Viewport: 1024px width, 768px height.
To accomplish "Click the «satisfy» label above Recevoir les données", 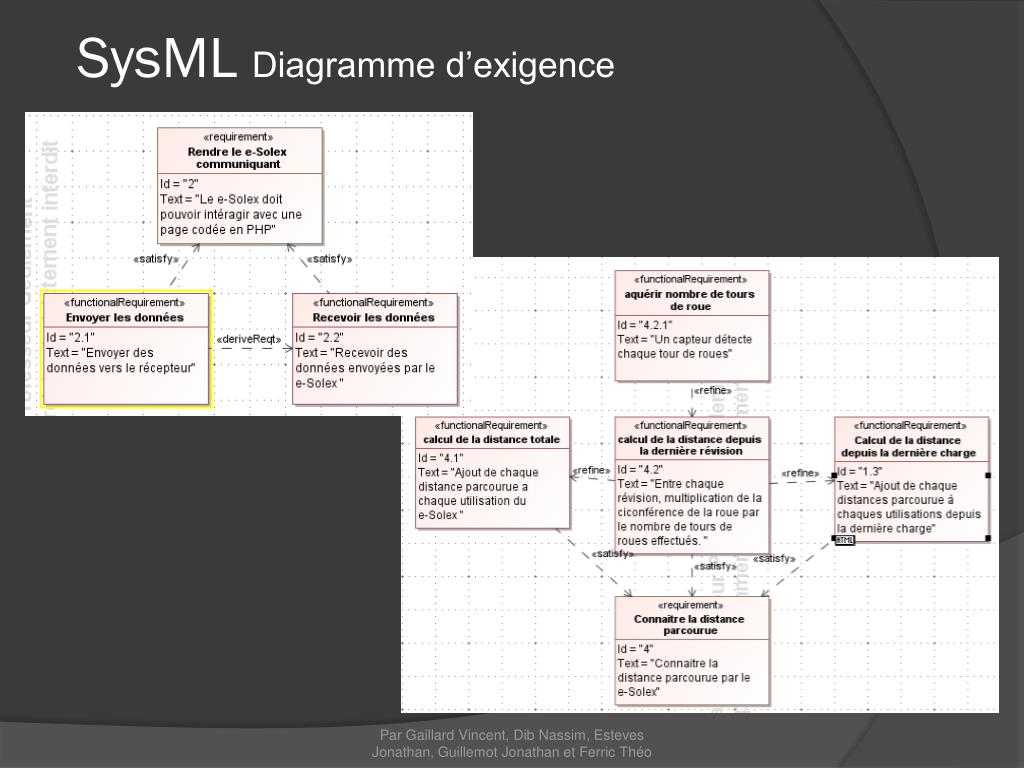I will point(329,259).
